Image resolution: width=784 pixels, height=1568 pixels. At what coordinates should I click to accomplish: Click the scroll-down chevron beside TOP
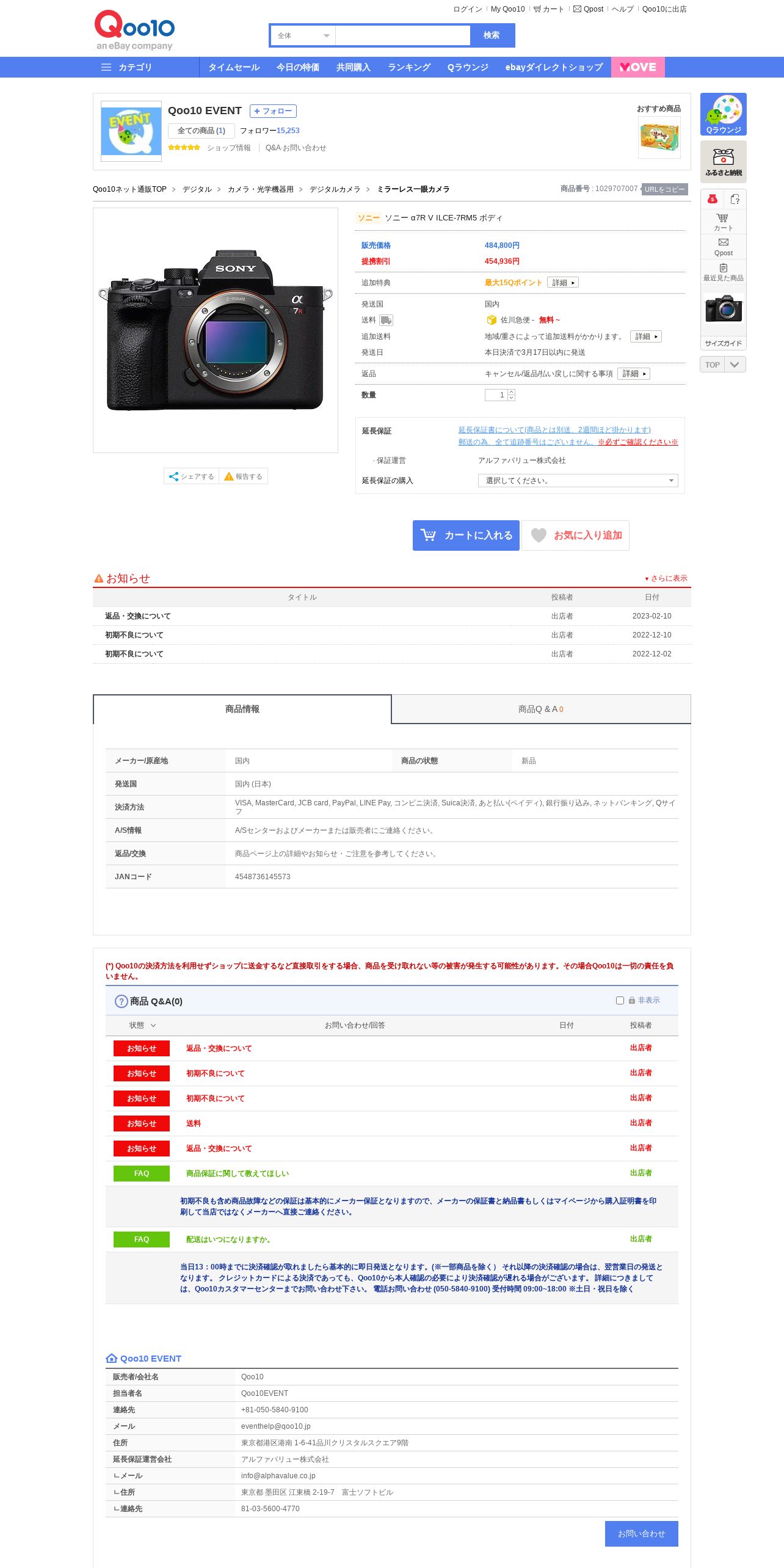point(735,365)
